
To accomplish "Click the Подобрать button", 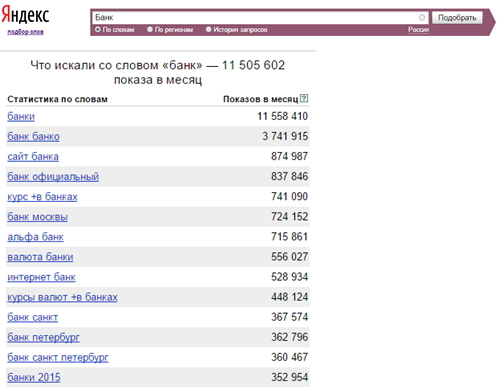I will click(x=457, y=17).
